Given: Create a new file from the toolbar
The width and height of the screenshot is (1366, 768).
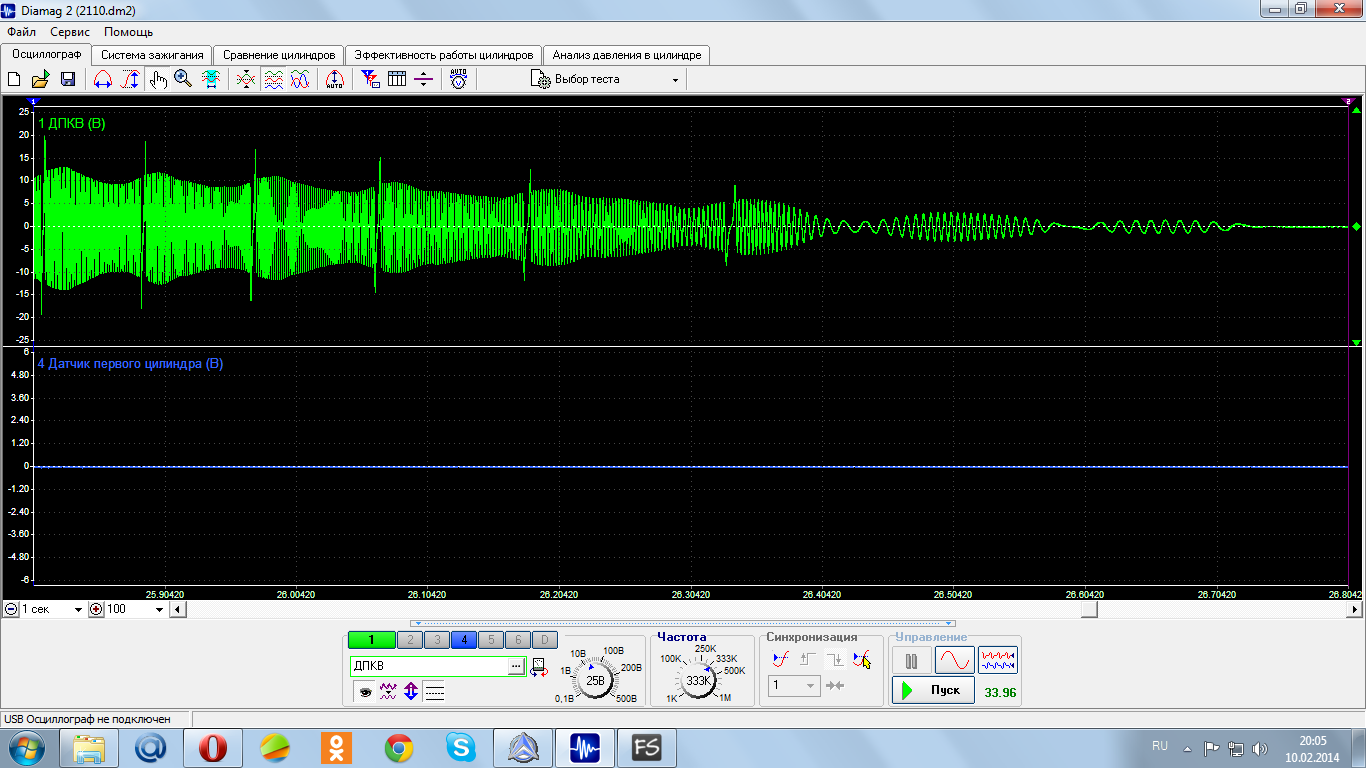Looking at the screenshot, I should [x=15, y=79].
